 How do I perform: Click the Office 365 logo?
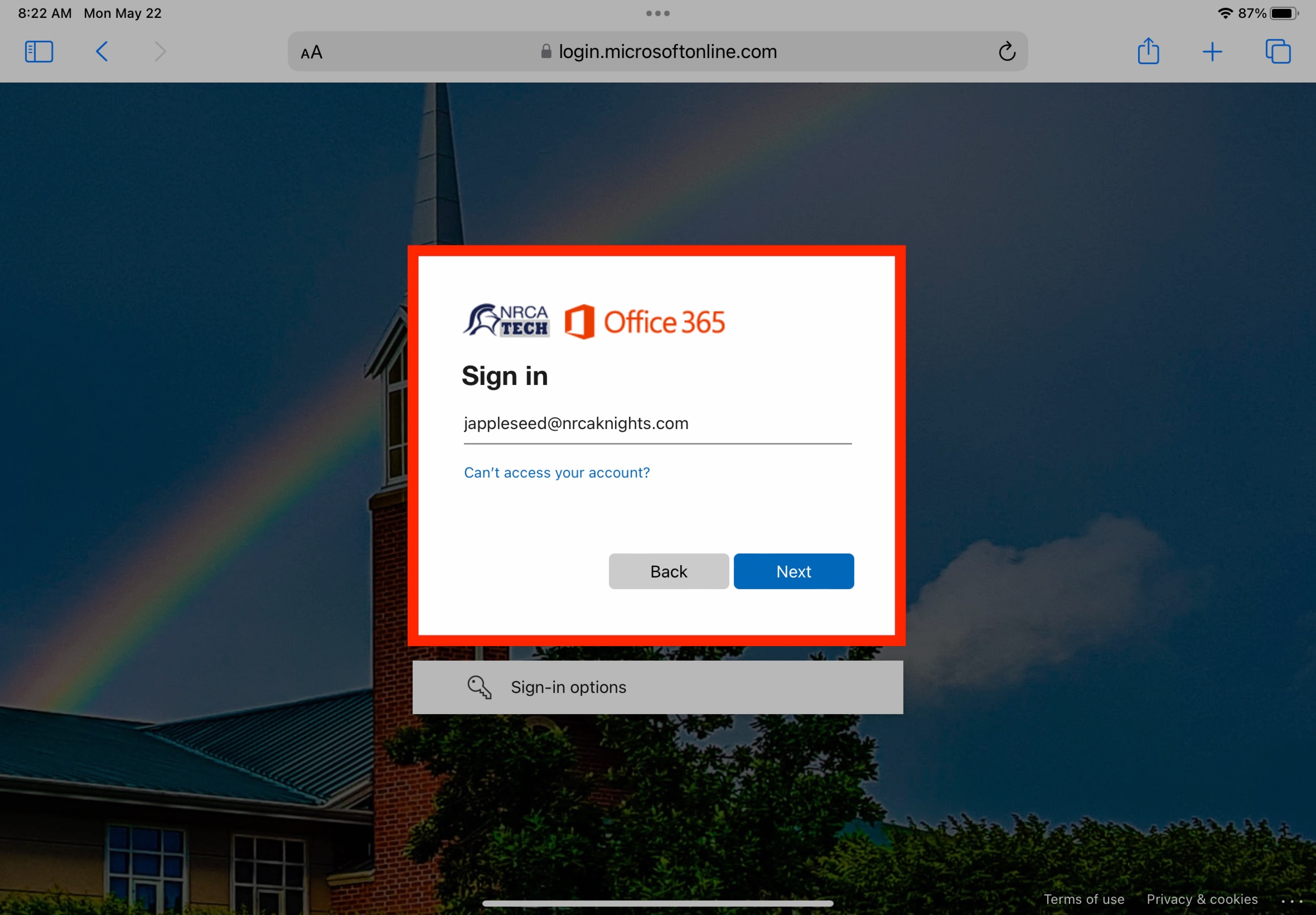(645, 321)
